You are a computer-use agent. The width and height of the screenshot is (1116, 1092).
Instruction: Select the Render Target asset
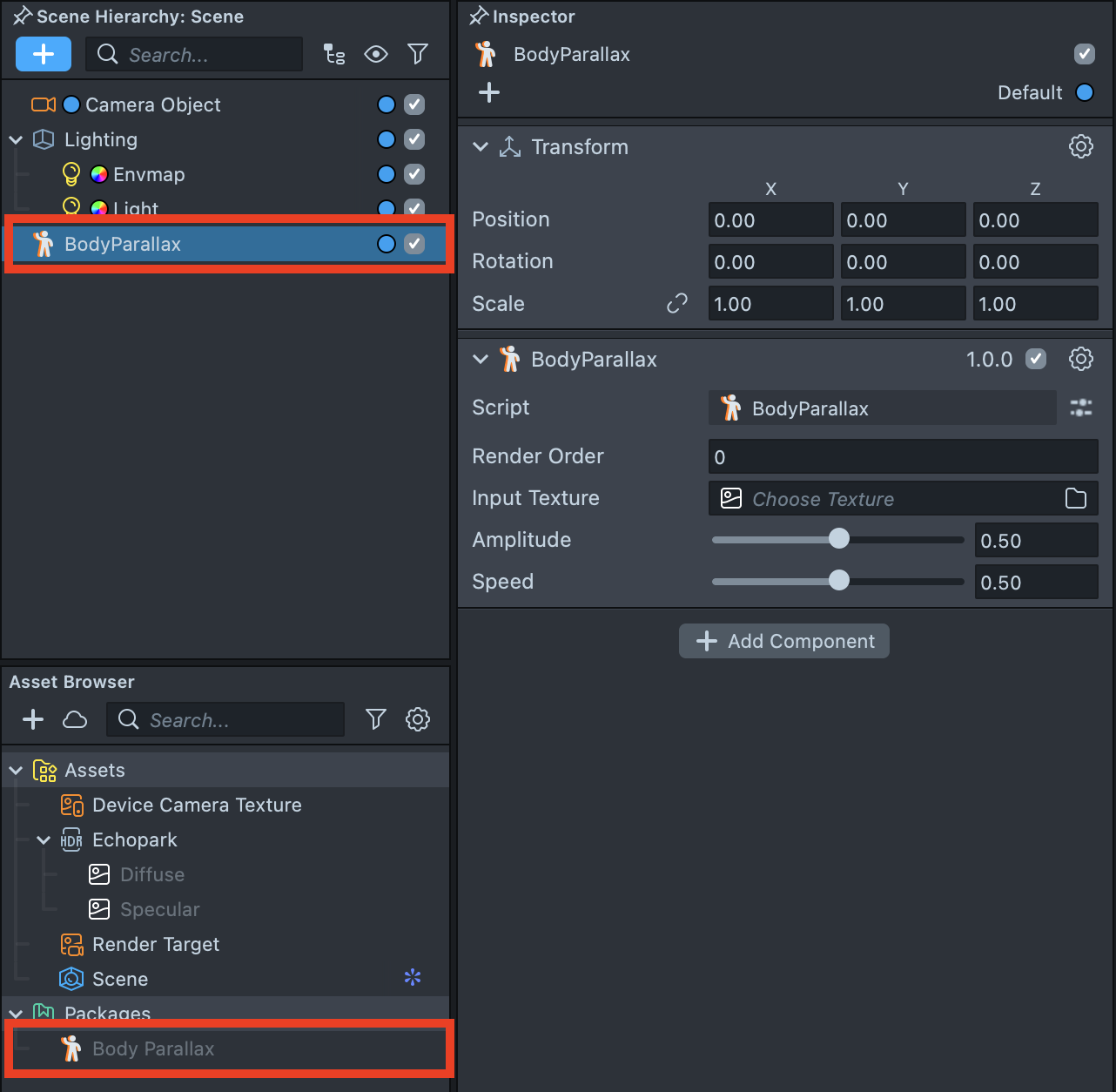click(225, 944)
